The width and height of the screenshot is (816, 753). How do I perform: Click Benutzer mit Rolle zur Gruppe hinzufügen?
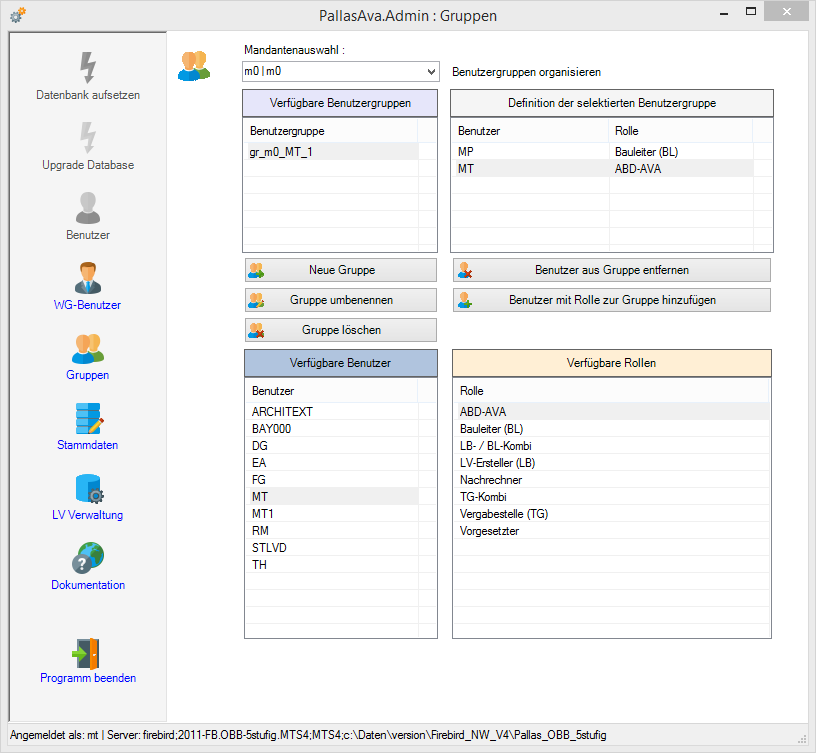(612, 300)
